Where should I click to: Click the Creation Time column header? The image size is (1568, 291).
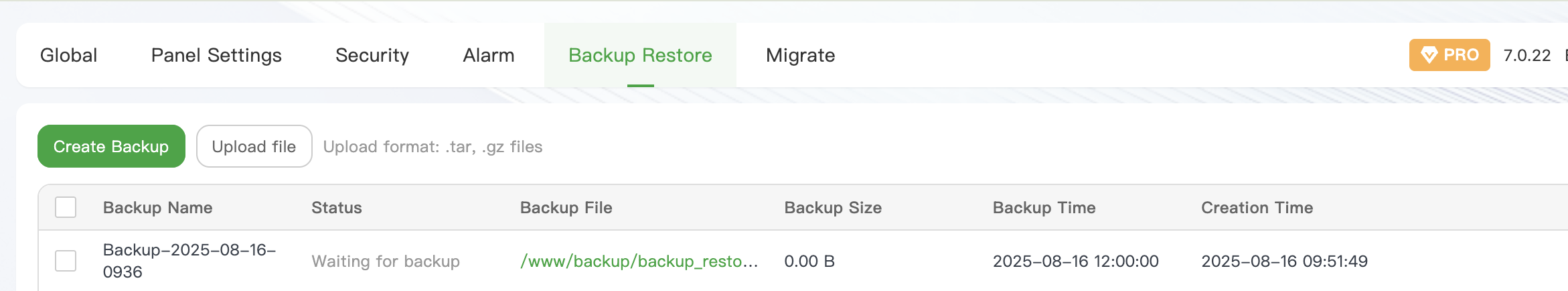1257,208
